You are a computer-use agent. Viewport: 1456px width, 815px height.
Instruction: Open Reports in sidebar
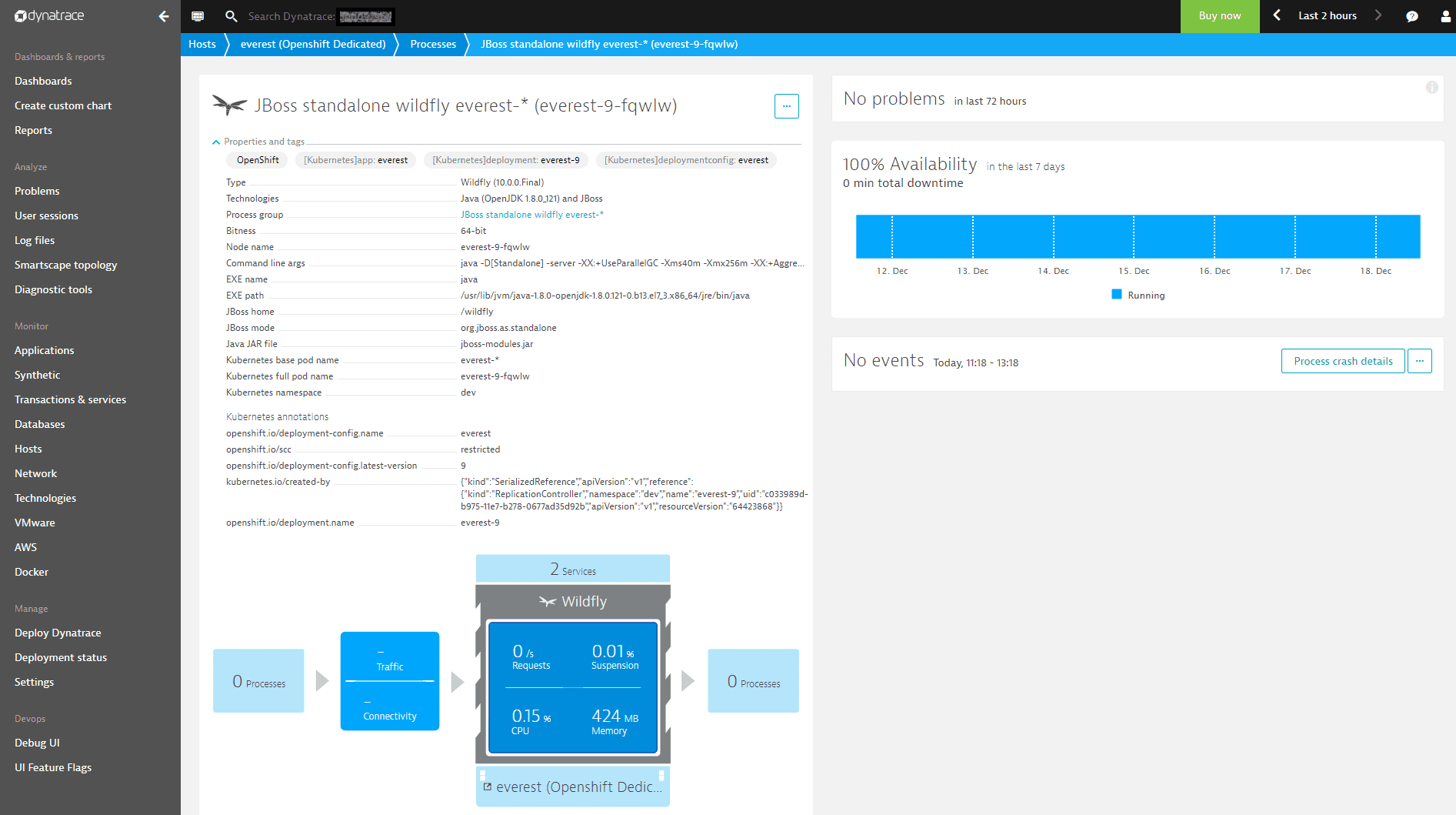(33, 130)
